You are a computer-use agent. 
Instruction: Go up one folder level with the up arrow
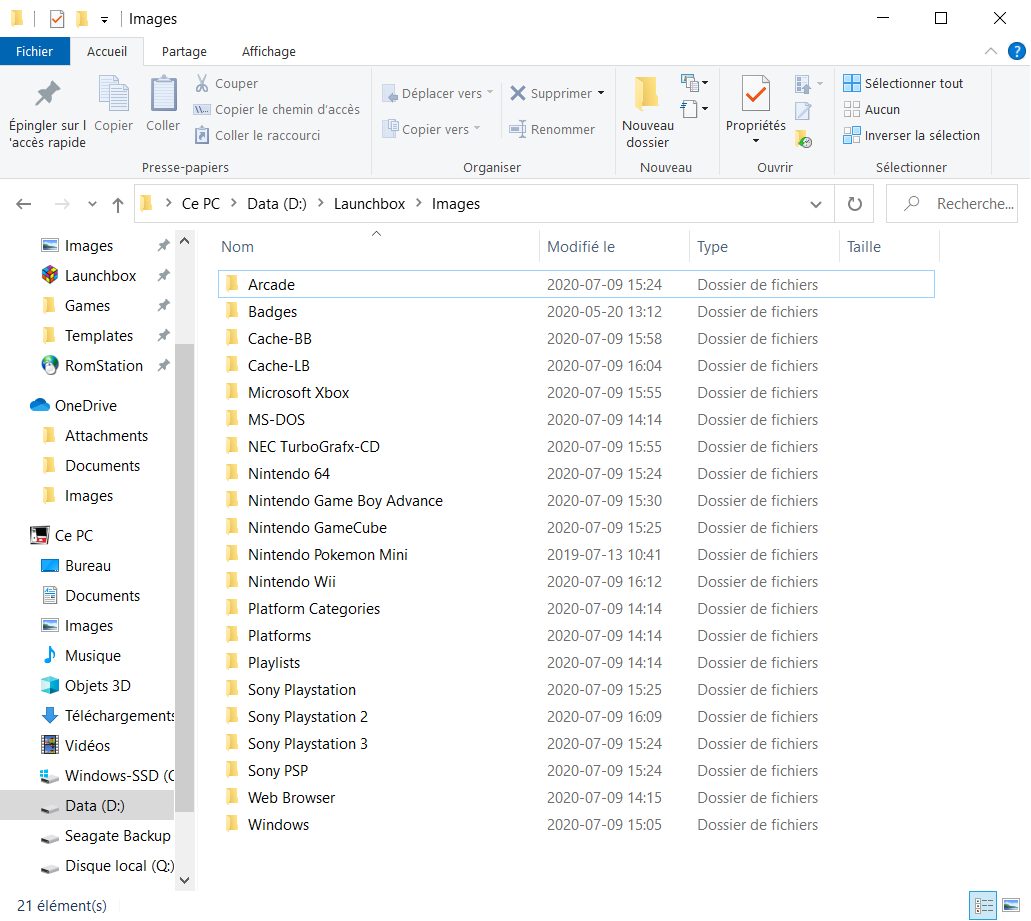click(x=118, y=204)
